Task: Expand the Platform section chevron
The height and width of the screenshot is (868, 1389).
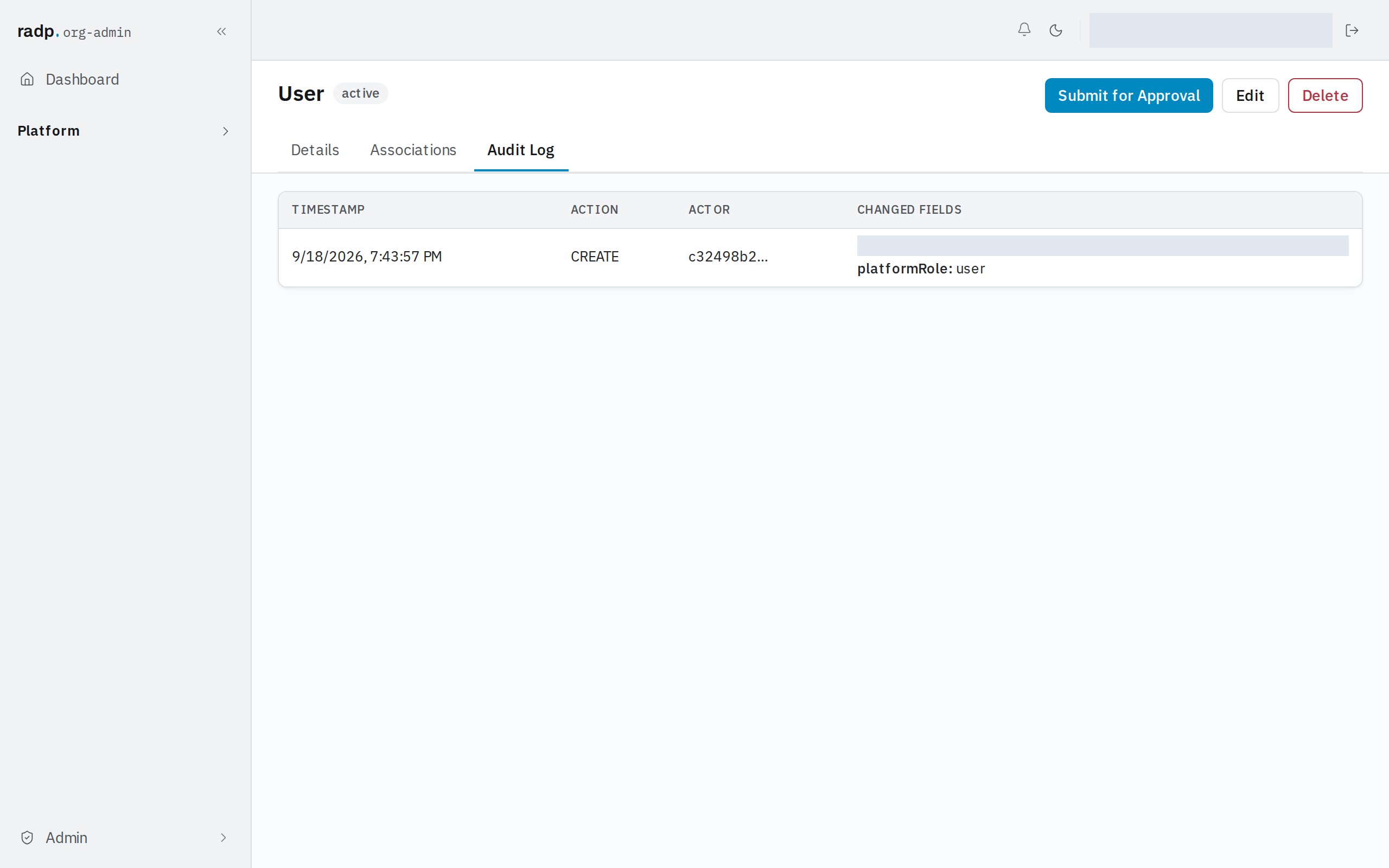Action: (226, 131)
